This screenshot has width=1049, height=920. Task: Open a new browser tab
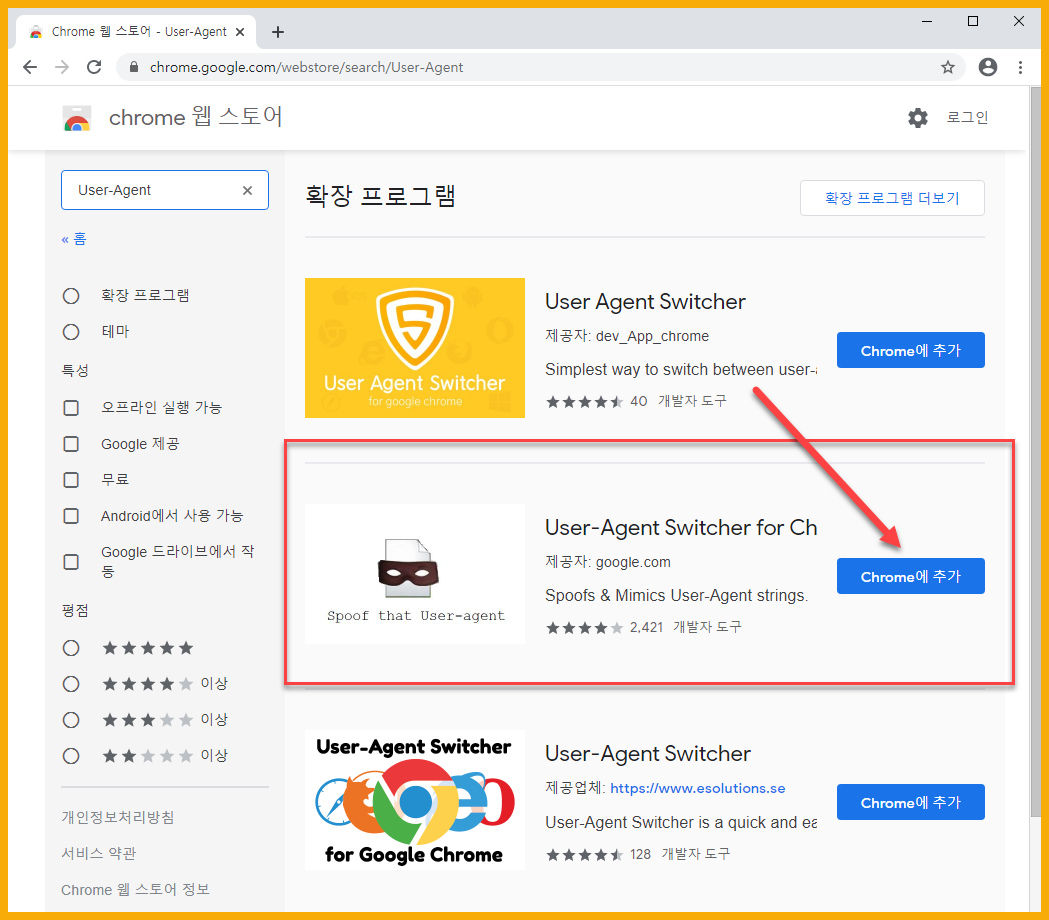(x=278, y=31)
